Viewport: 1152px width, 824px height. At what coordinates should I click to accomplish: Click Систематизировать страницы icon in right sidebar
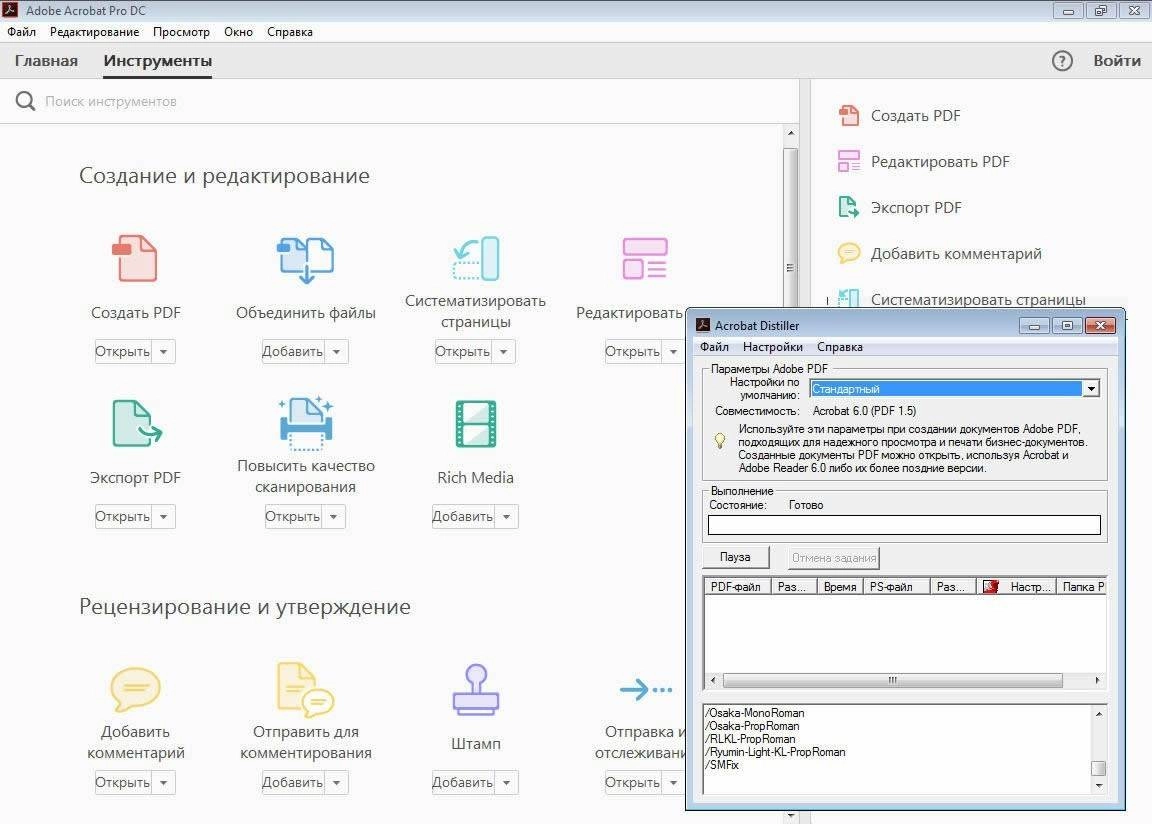849,298
